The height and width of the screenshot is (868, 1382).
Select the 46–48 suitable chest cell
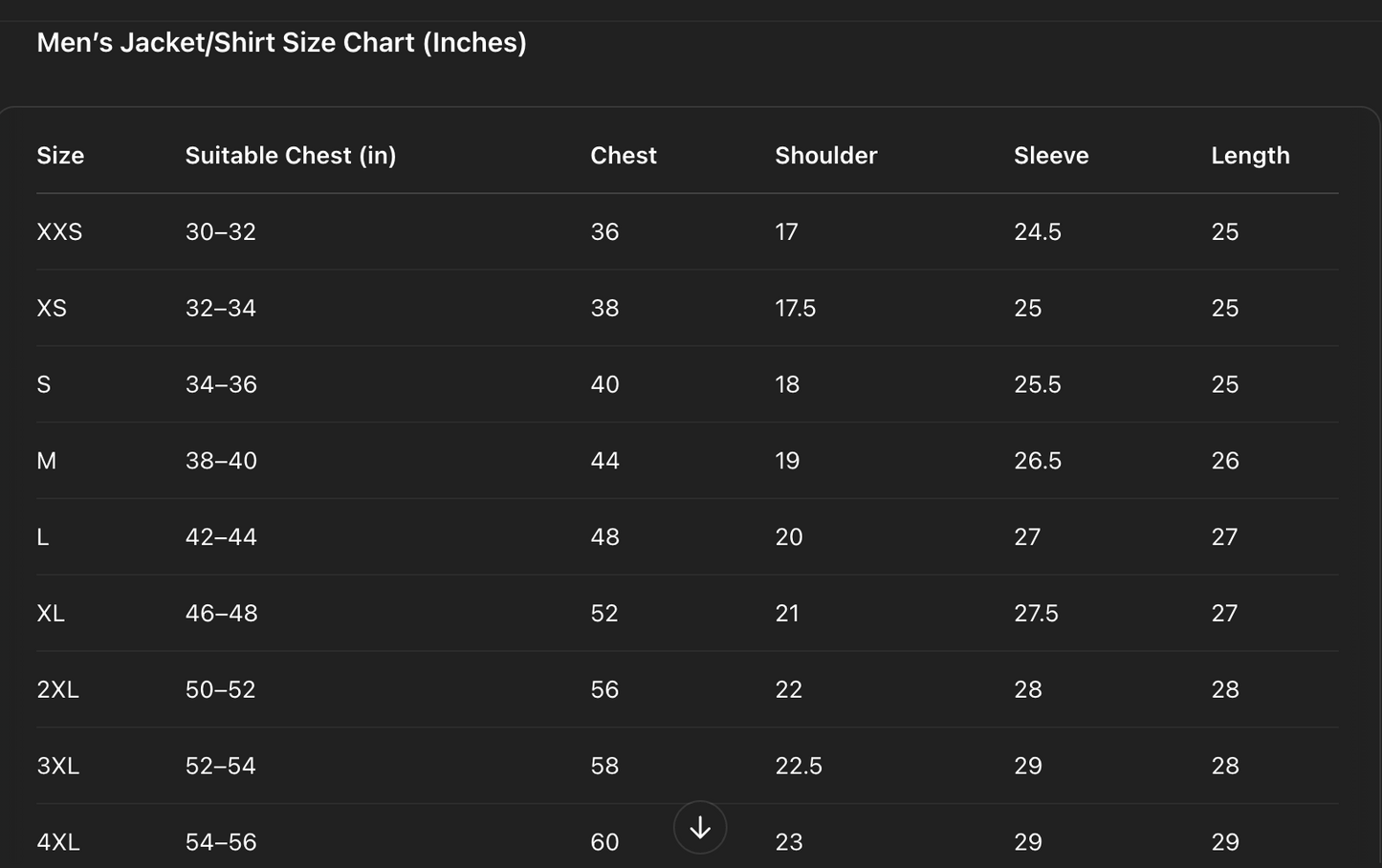[221, 614]
